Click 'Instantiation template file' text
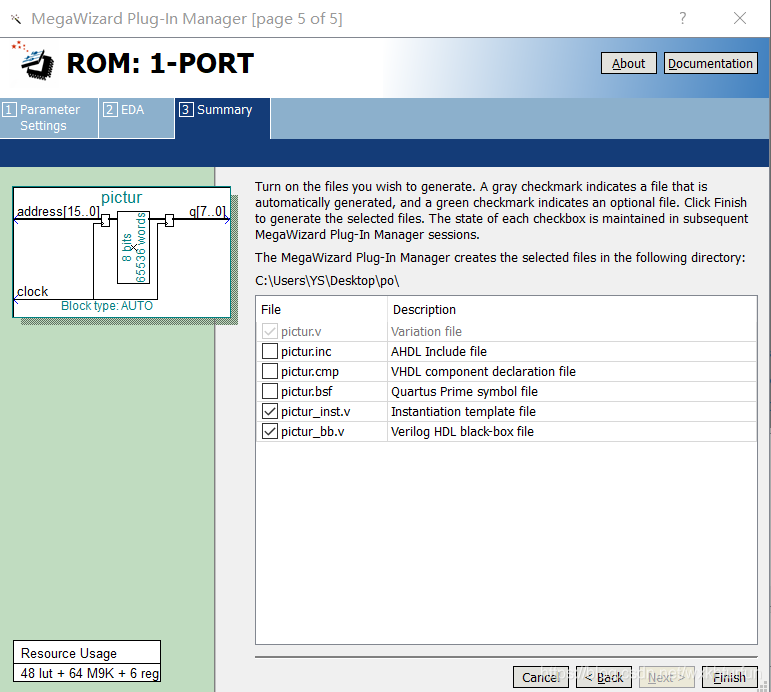 [463, 411]
